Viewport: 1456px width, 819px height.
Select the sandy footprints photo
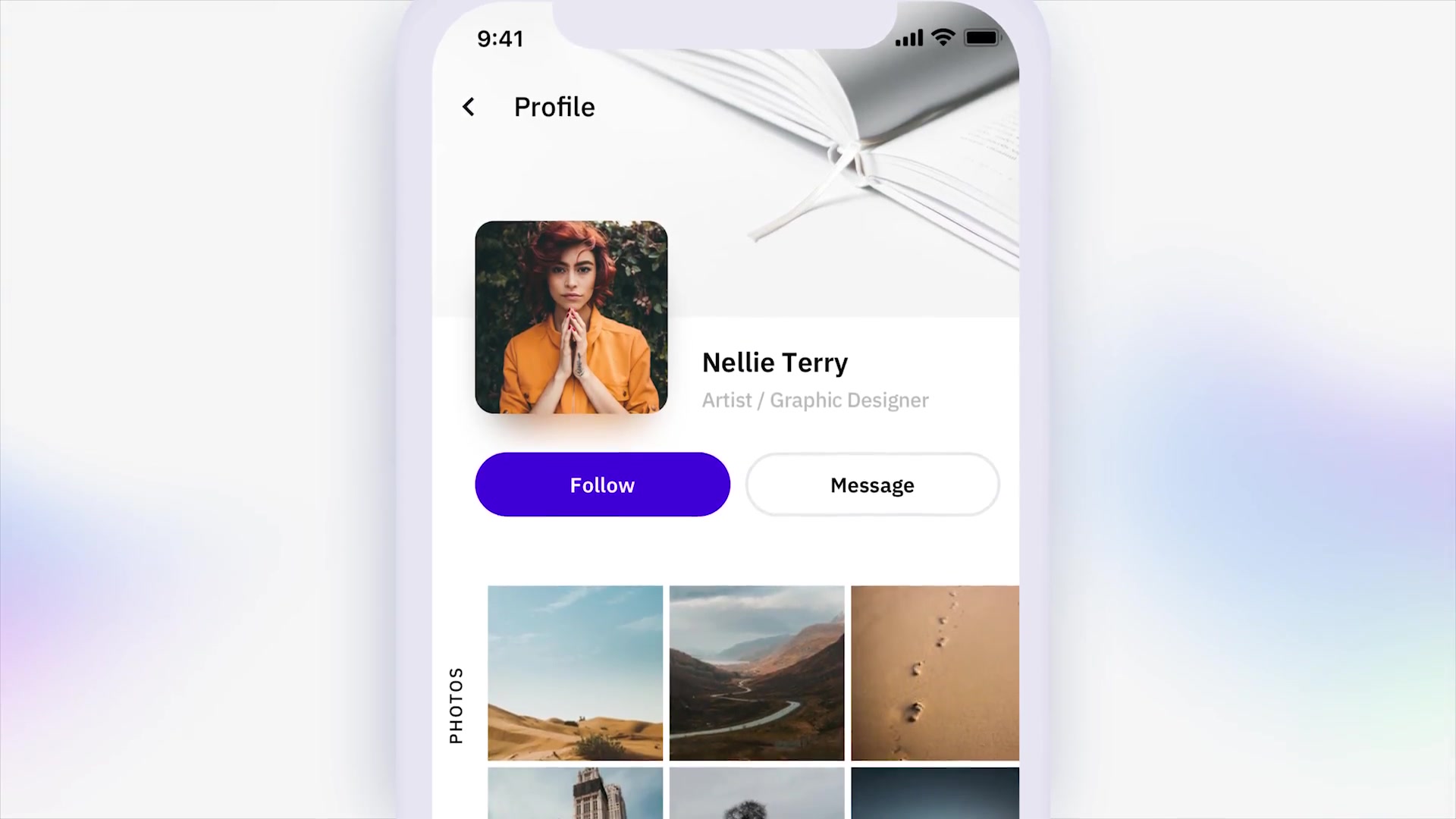point(935,672)
